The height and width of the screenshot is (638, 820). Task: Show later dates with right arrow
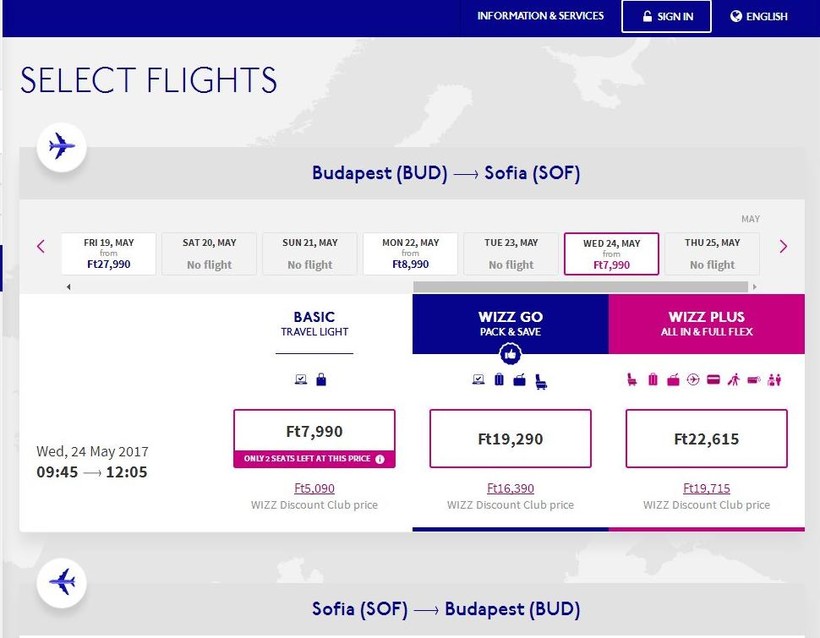coord(783,246)
